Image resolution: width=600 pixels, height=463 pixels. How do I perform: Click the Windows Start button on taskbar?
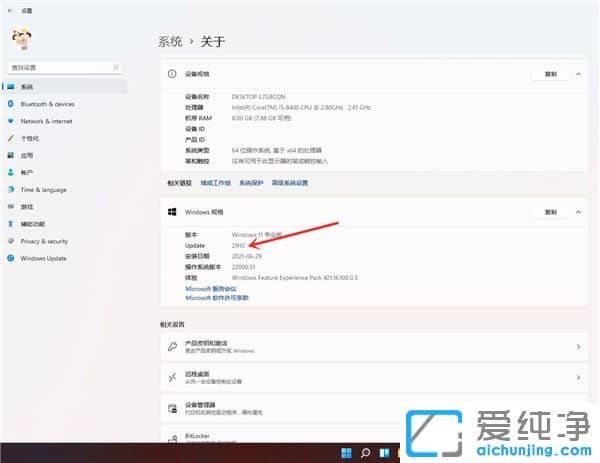coord(346,453)
